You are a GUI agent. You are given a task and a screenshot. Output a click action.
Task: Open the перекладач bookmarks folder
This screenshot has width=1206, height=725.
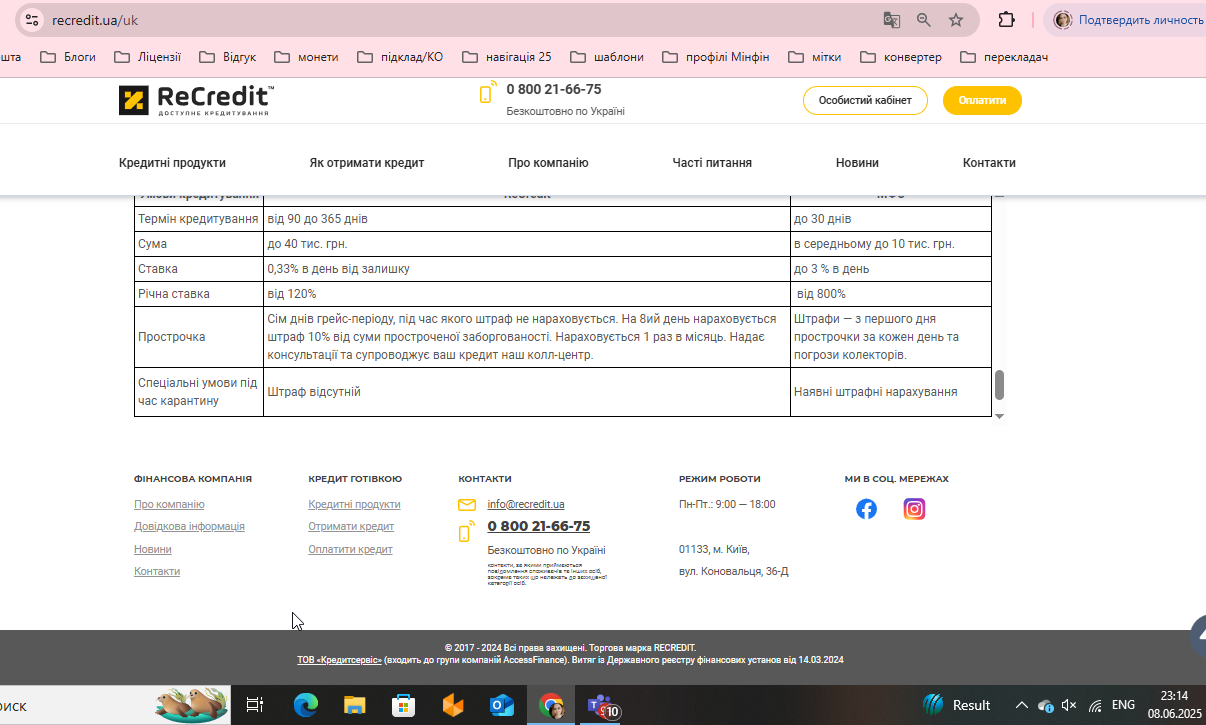(x=1004, y=57)
